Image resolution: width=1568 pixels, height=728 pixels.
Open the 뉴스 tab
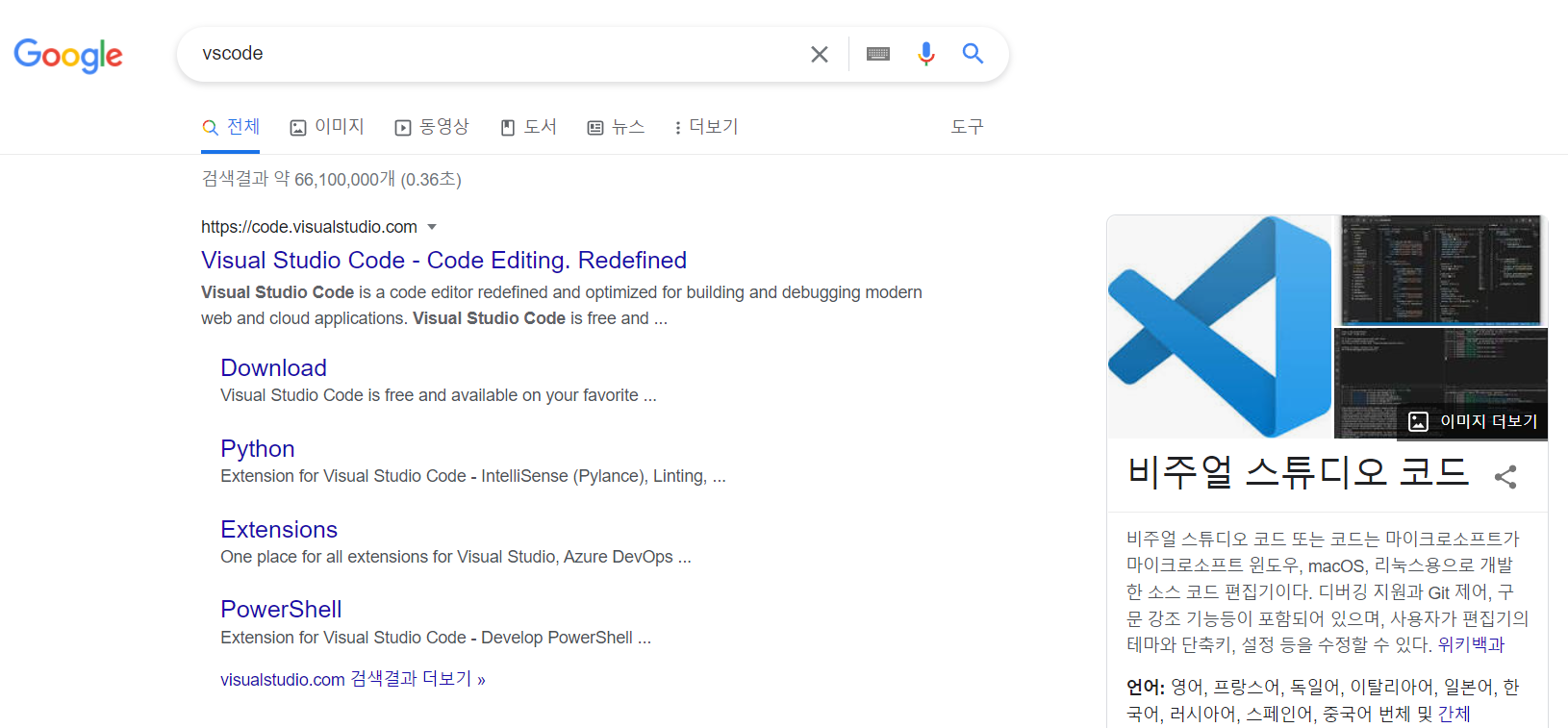[616, 127]
